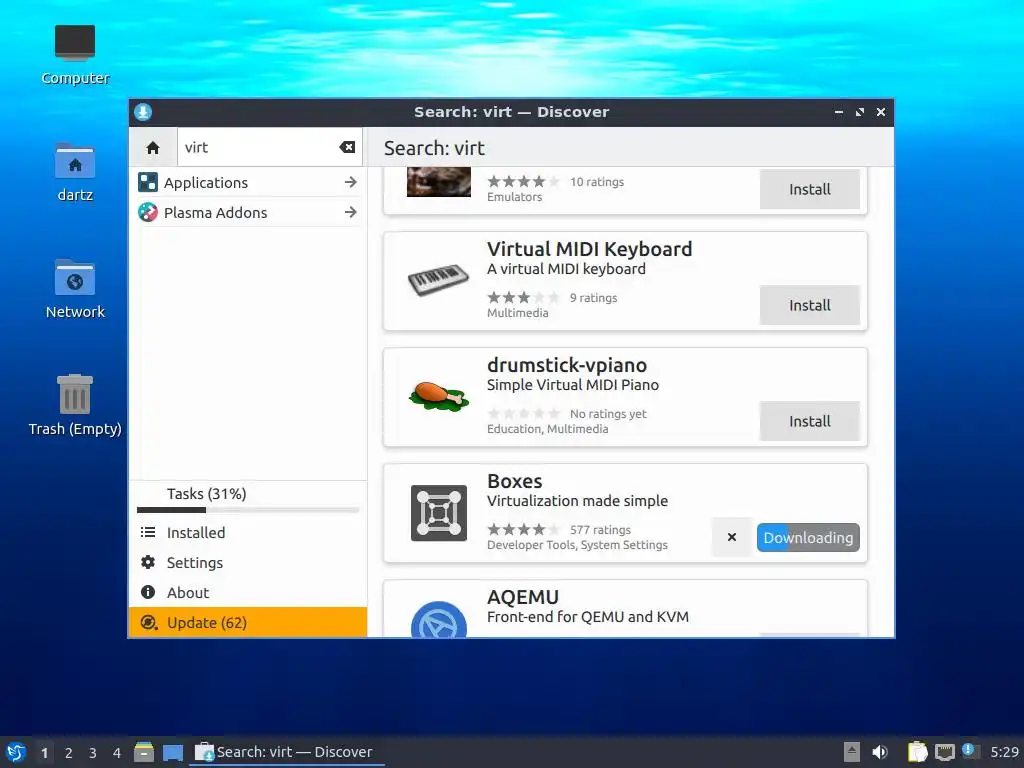1024x768 pixels.
Task: Install drumstick-vpiano
Action: click(x=809, y=421)
